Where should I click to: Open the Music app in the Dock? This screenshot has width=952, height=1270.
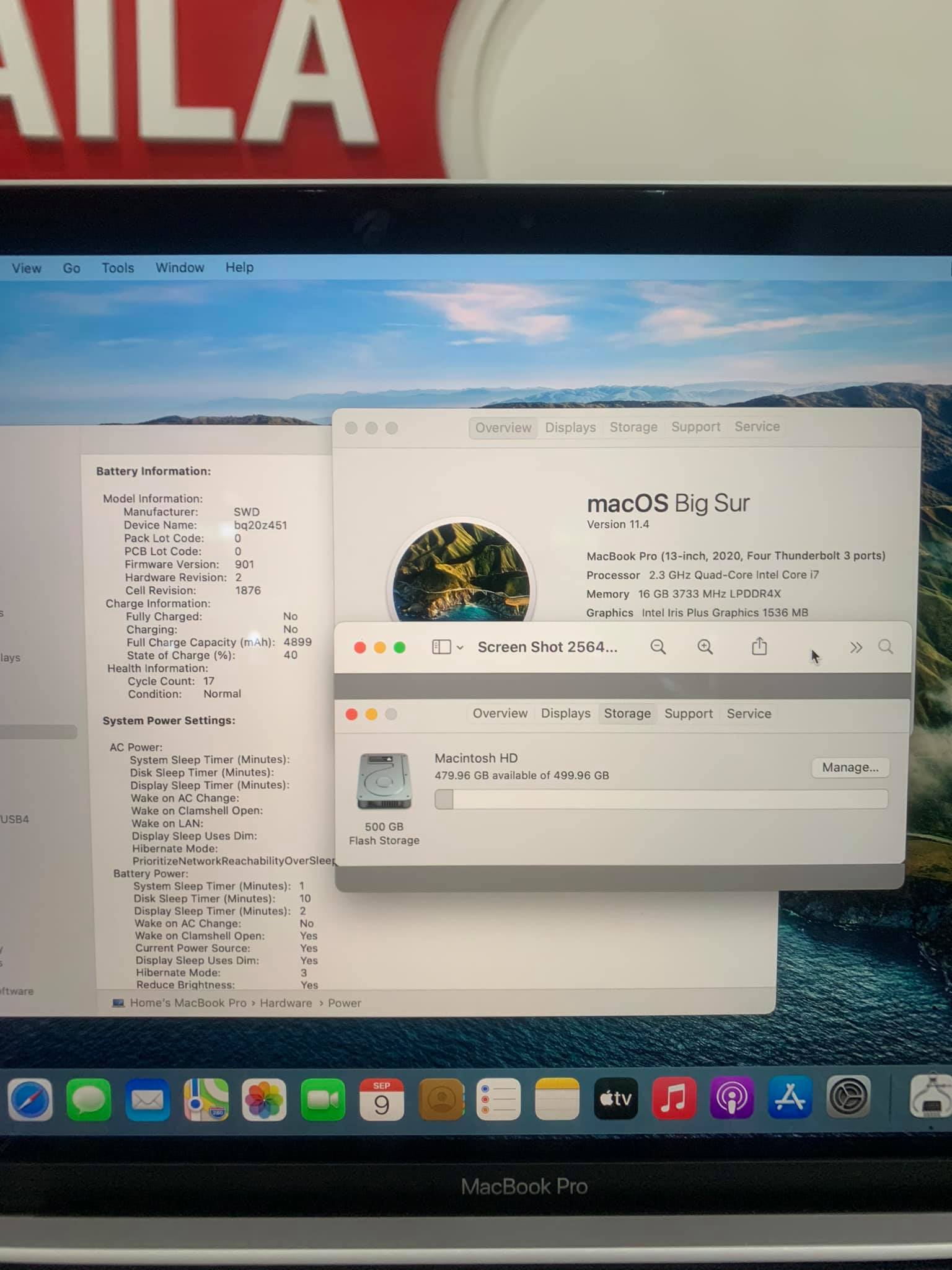pos(674,1099)
